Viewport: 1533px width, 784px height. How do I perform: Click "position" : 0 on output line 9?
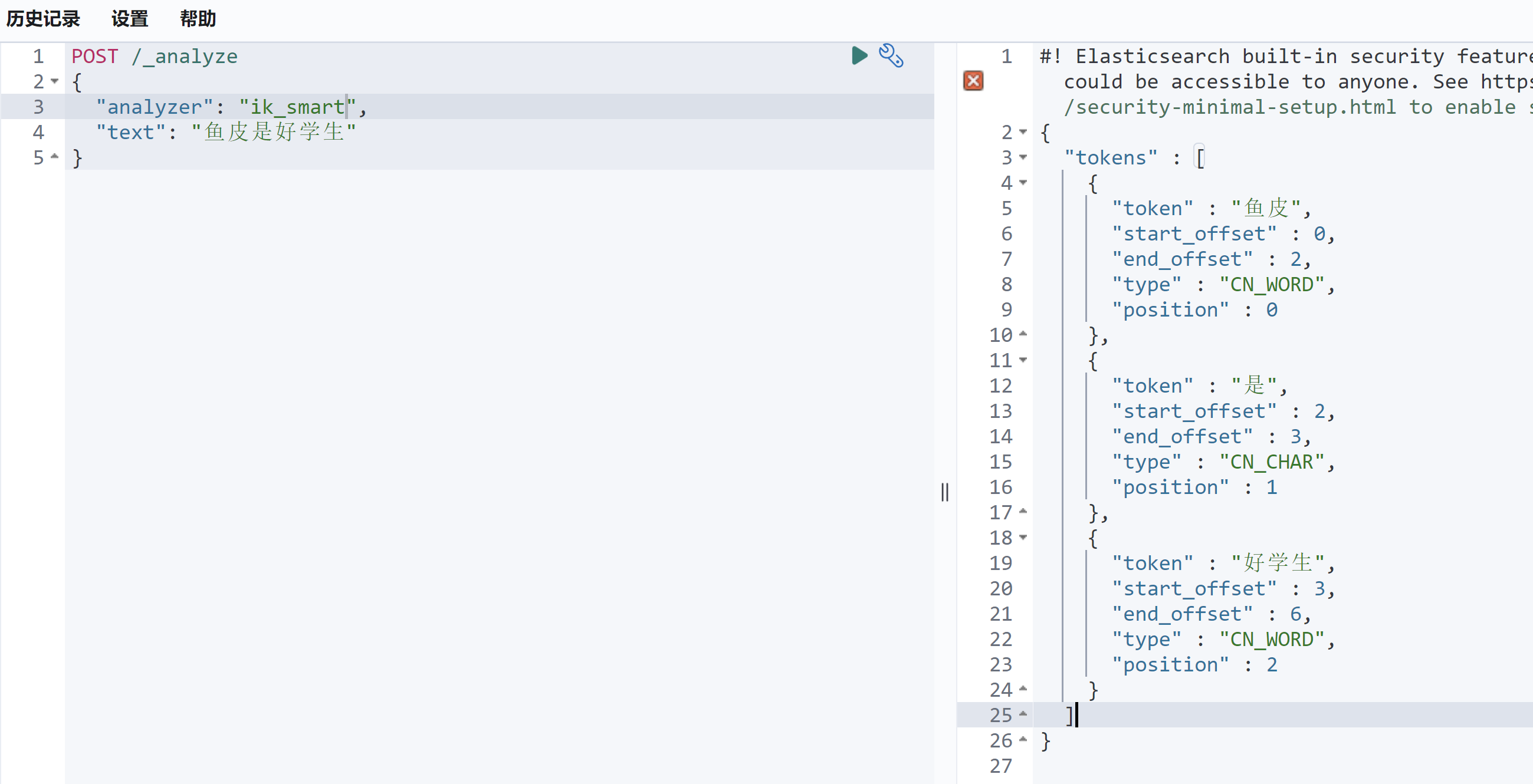[1195, 310]
